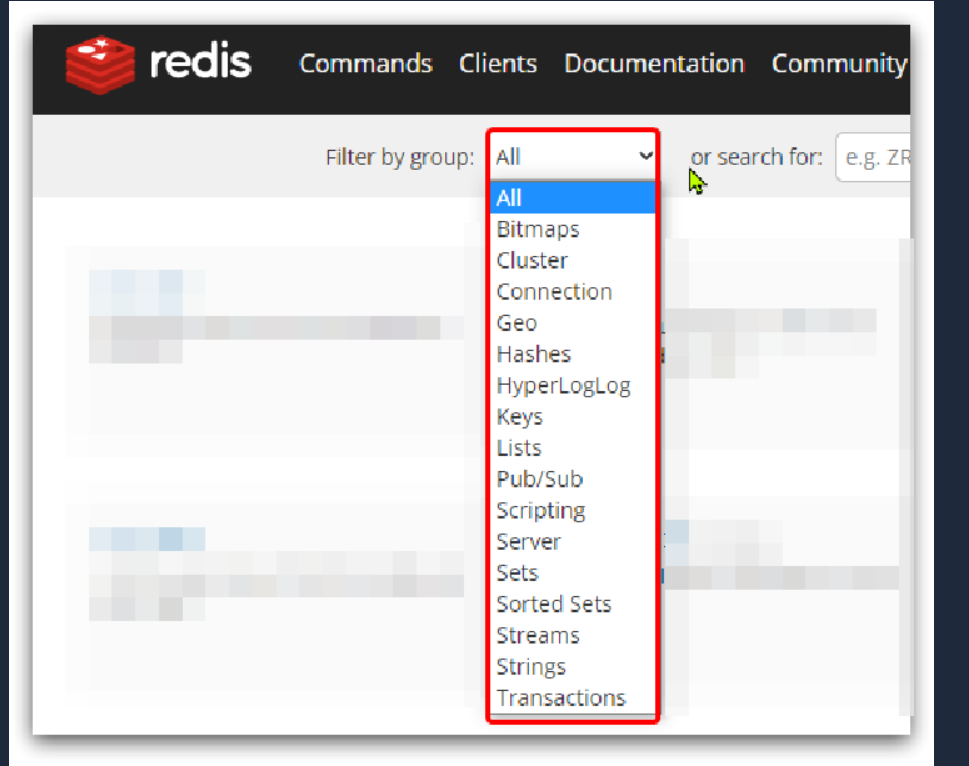Select Cluster from group list
Viewport: 969px width, 766px height.
click(x=573, y=261)
